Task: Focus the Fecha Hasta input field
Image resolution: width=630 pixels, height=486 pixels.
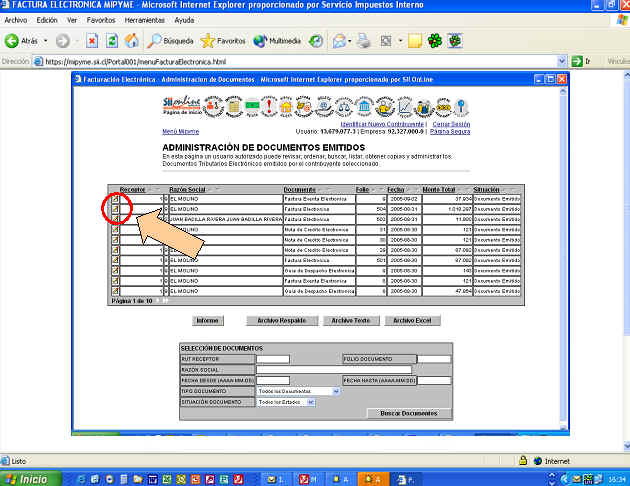Action: [434, 380]
